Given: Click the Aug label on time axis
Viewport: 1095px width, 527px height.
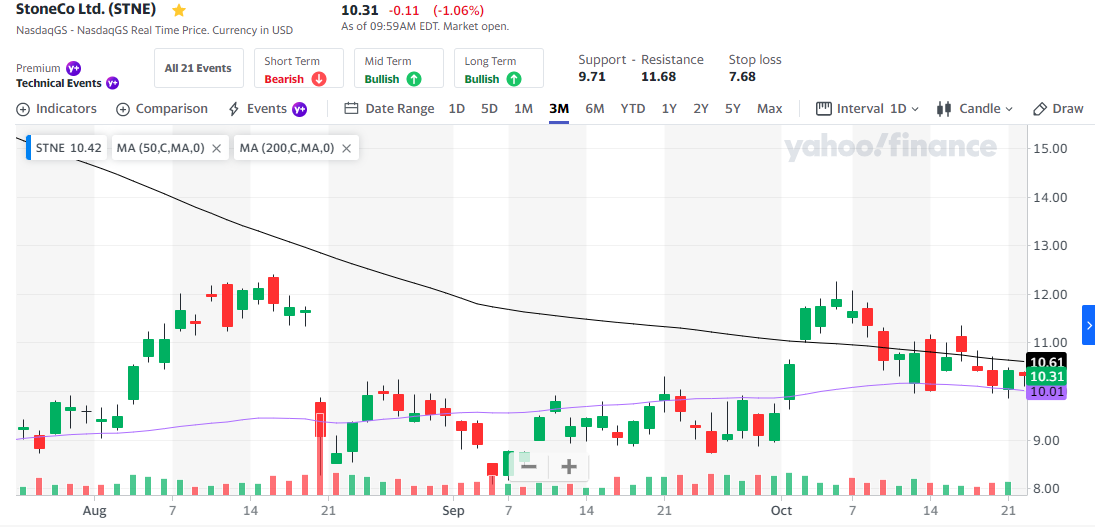Looking at the screenshot, I should [94, 510].
